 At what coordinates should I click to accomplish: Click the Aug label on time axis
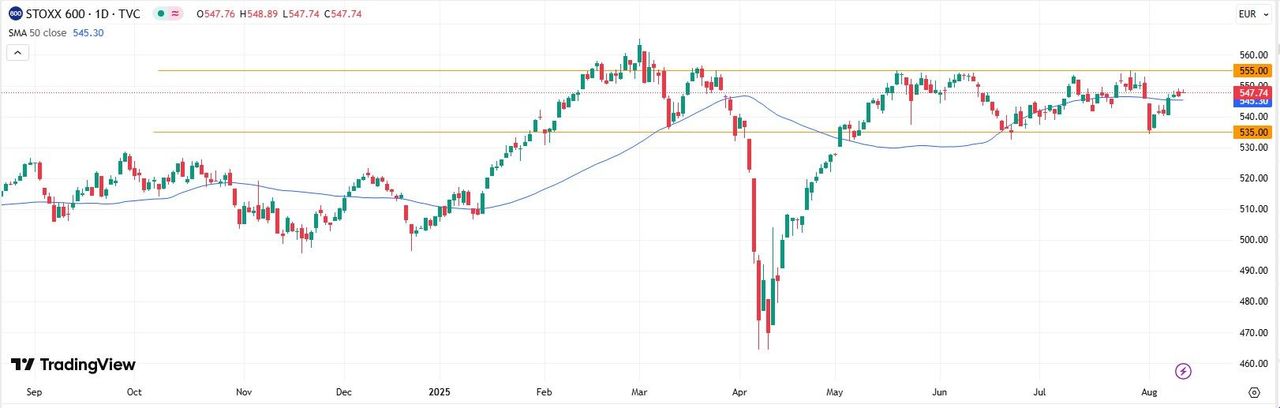tap(1148, 395)
